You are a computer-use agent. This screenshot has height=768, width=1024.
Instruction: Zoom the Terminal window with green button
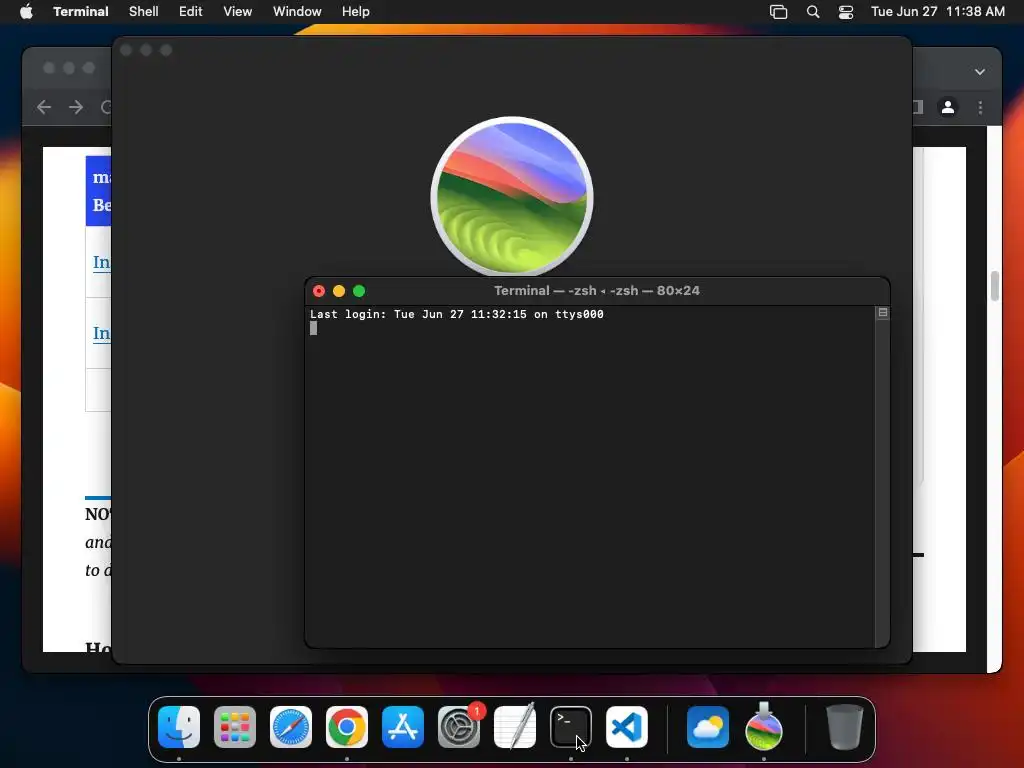tap(359, 291)
